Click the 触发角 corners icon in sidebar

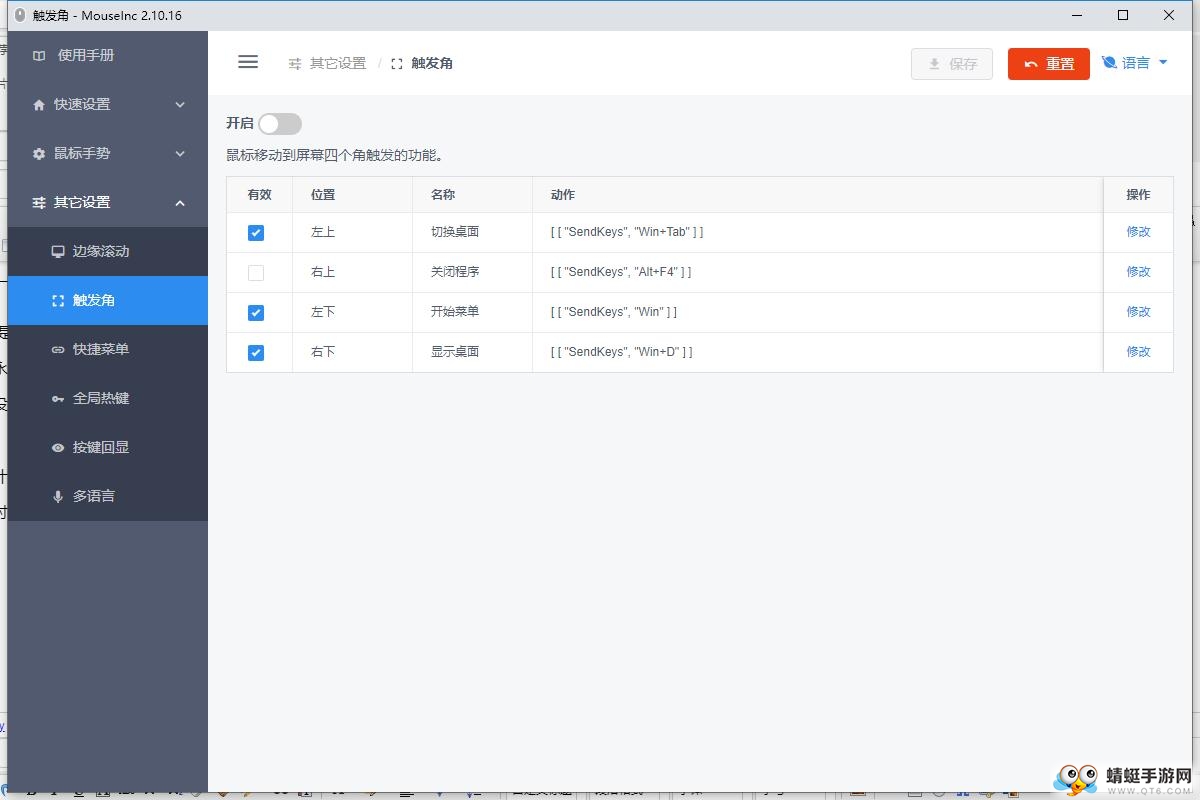click(58, 301)
